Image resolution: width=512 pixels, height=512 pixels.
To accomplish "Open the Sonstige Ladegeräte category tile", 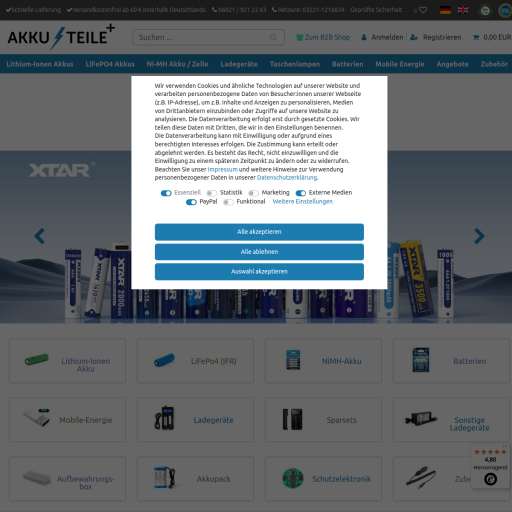I will [x=452, y=420].
